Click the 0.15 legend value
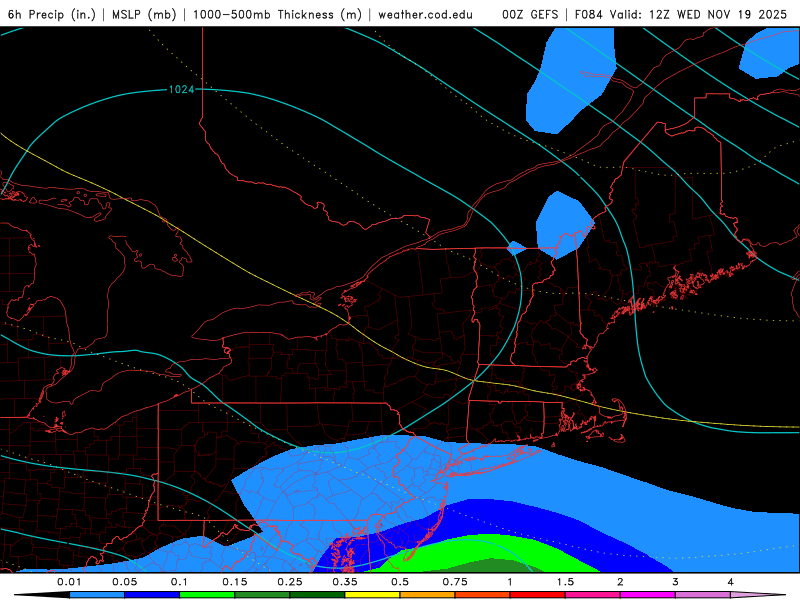 (x=235, y=582)
